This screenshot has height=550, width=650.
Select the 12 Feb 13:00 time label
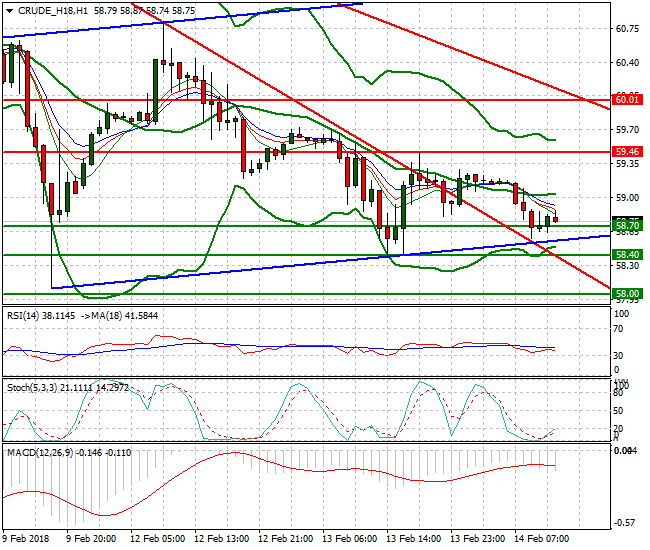[x=221, y=539]
